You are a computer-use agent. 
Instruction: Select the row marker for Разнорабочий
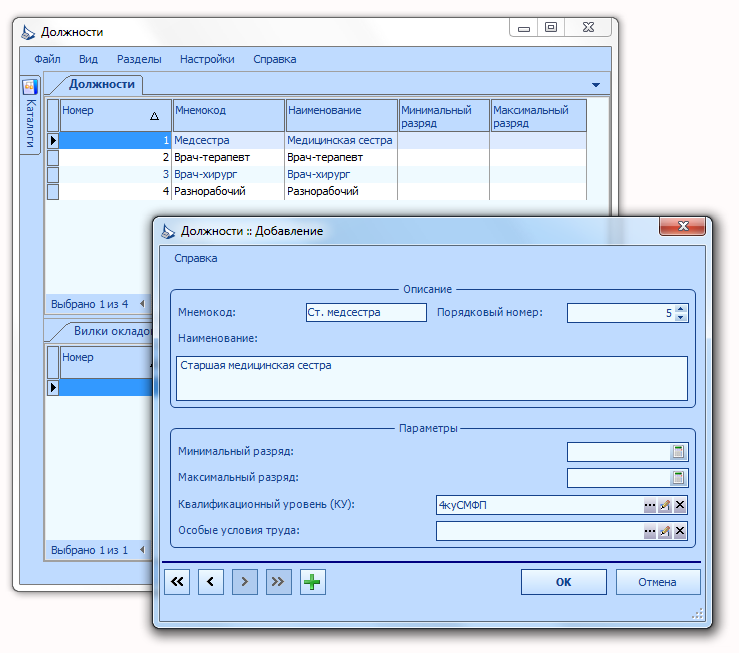click(53, 191)
